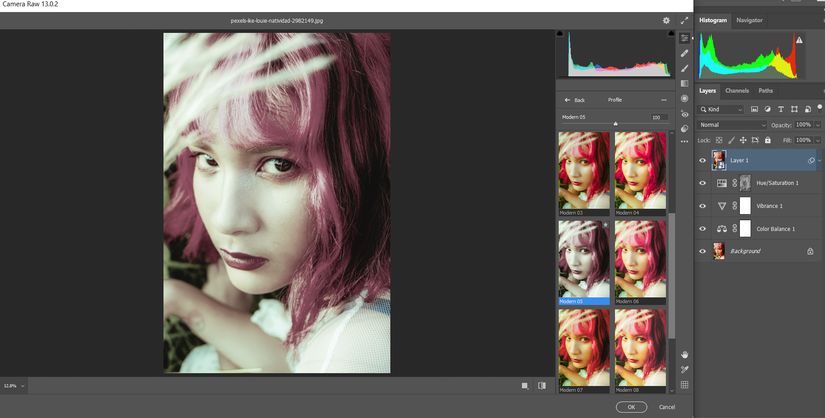Hide the Hue/Saturation 1 layer

[x=702, y=183]
